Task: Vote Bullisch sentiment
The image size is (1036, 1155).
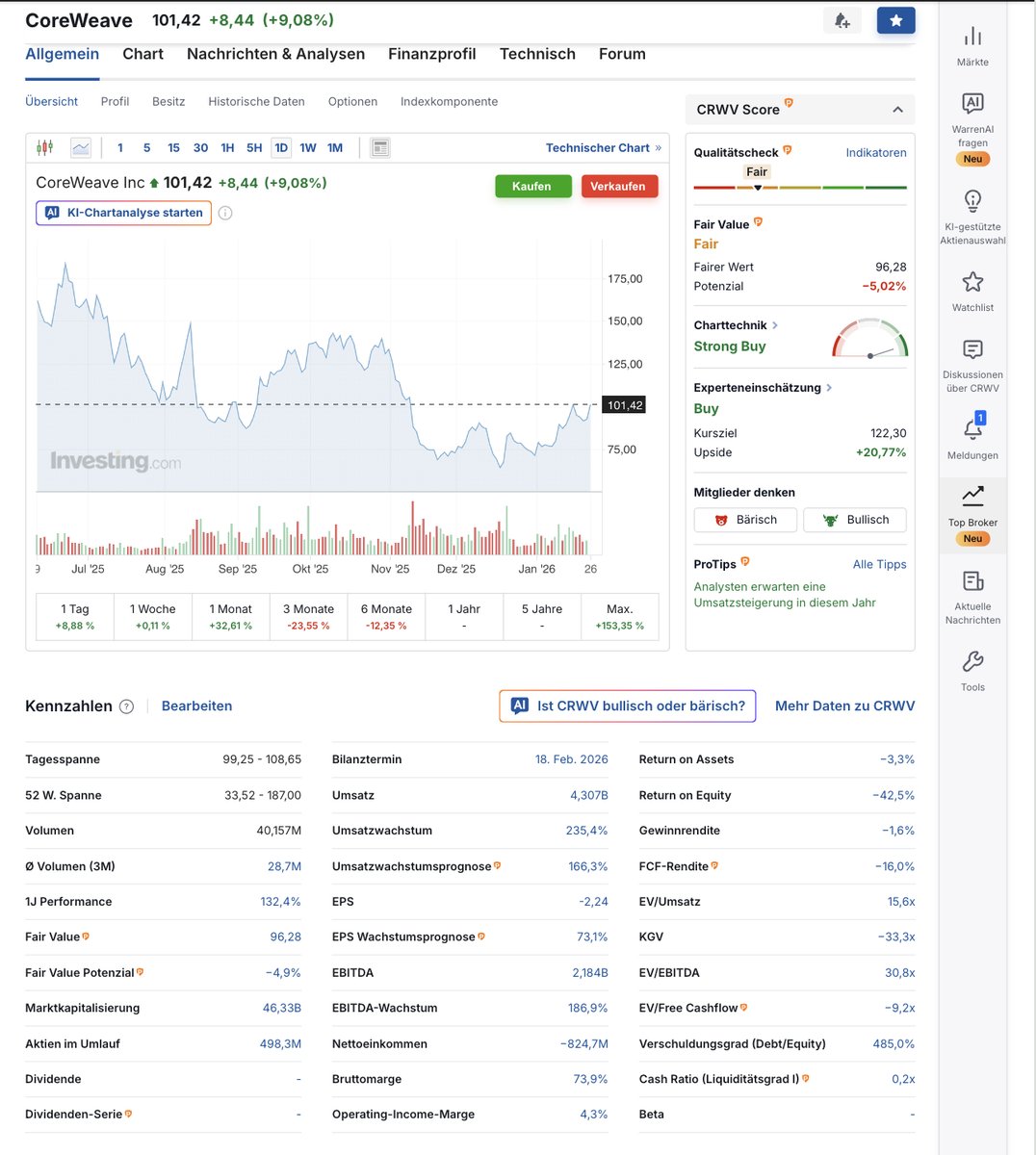Action: (855, 520)
